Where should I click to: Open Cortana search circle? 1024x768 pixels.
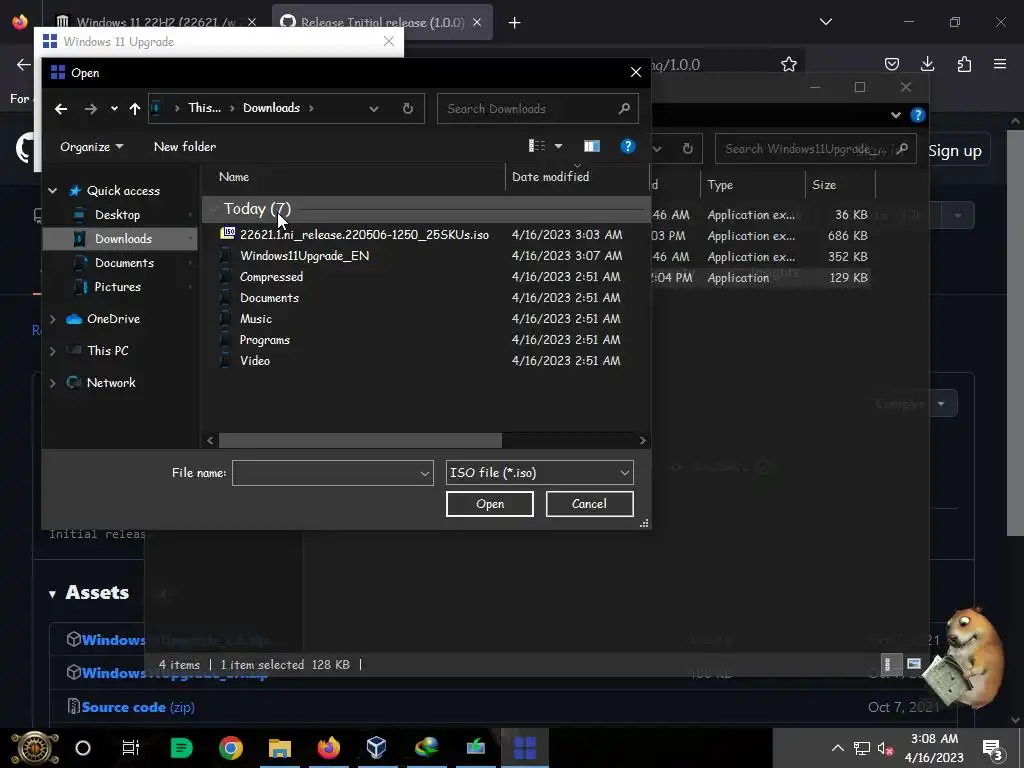coord(83,748)
